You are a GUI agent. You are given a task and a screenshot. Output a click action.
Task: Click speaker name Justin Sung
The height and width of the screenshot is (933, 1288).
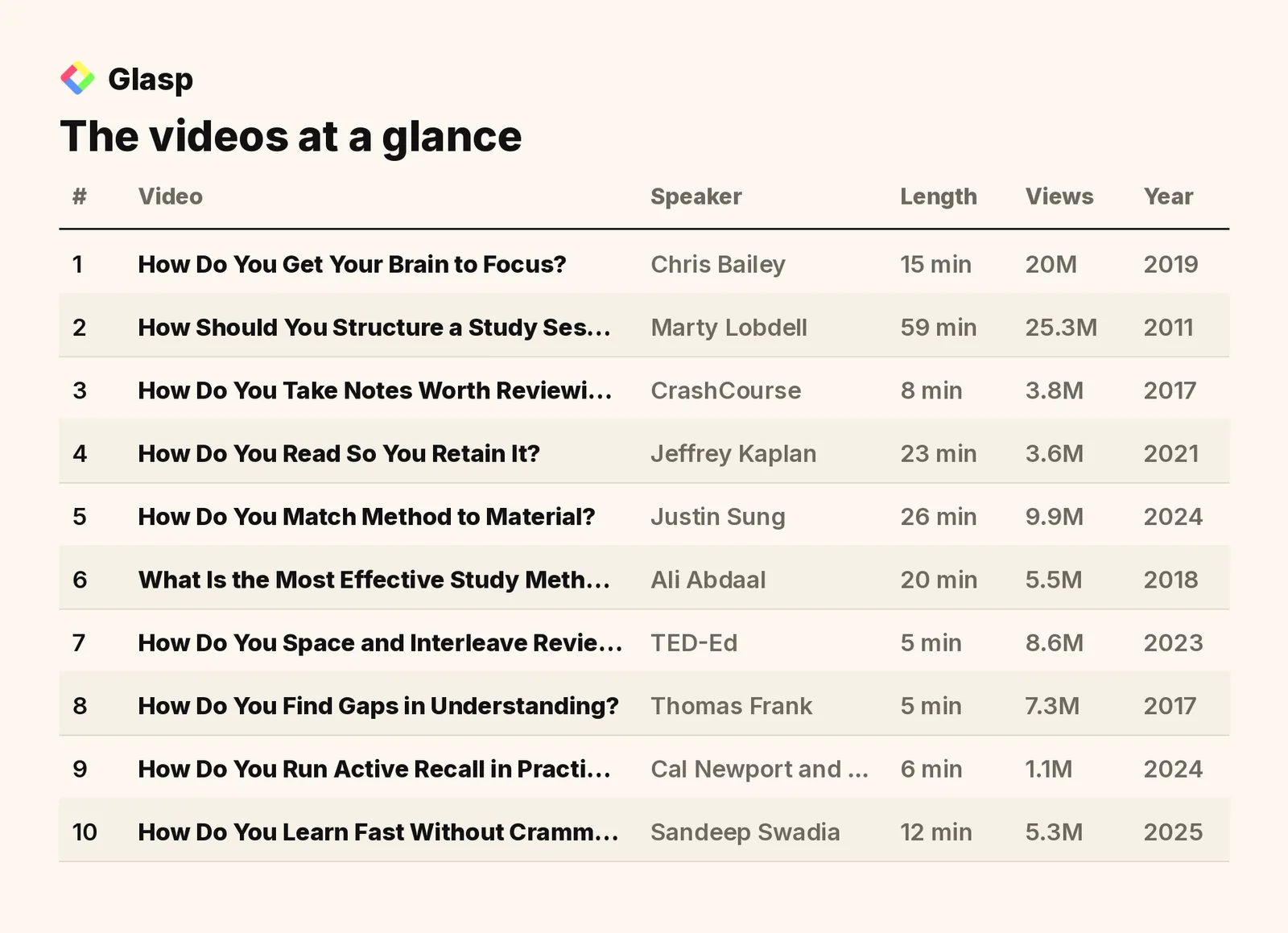[718, 517]
